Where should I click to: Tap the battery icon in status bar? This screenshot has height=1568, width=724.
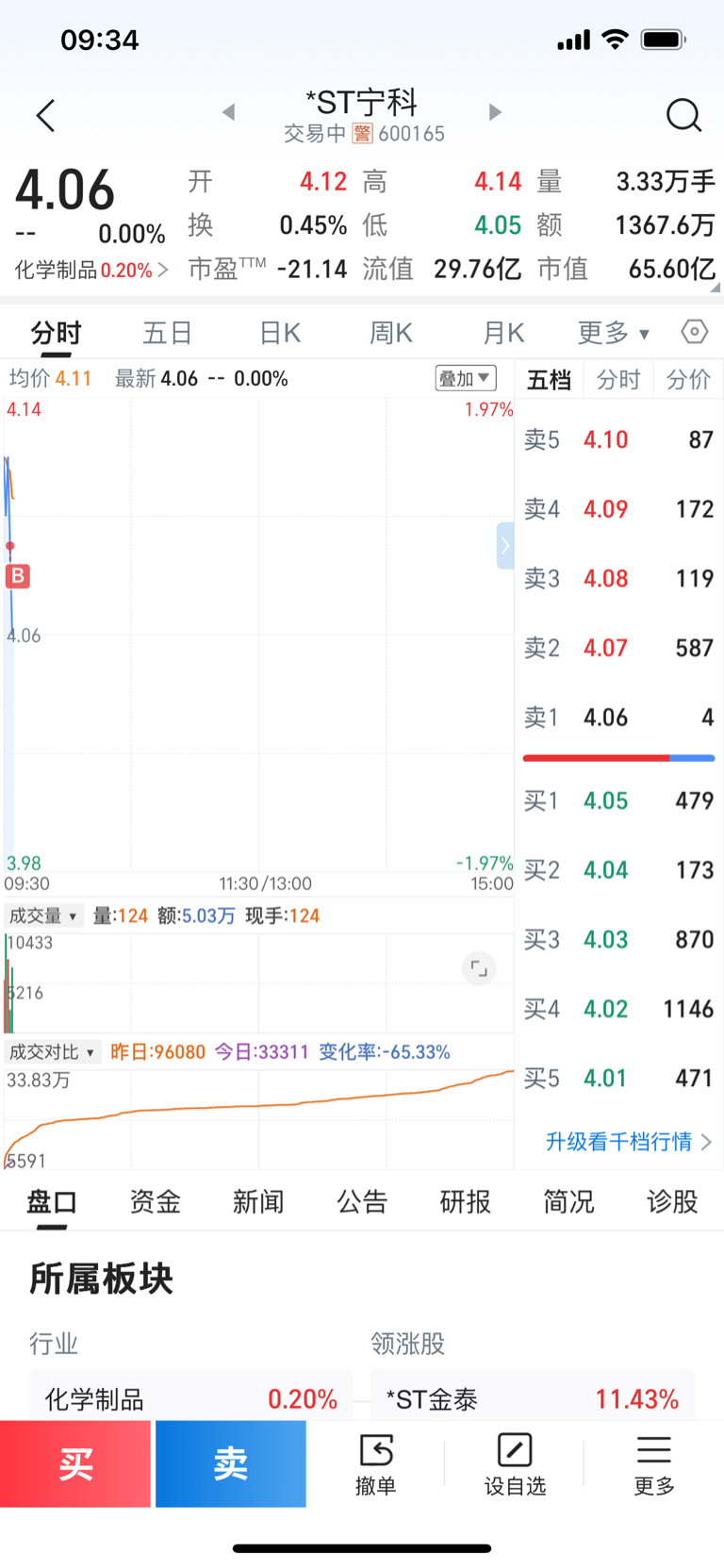click(x=664, y=40)
